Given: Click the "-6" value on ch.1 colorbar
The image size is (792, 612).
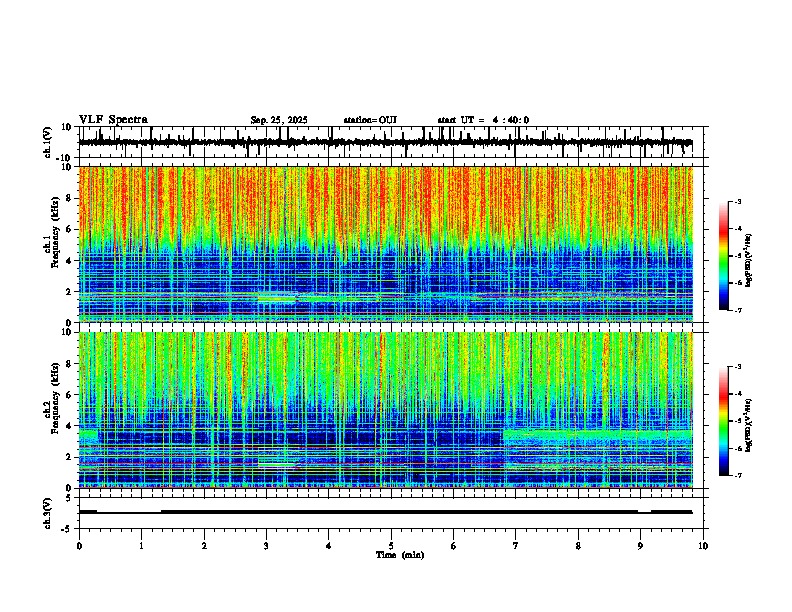Looking at the screenshot, I should (737, 283).
